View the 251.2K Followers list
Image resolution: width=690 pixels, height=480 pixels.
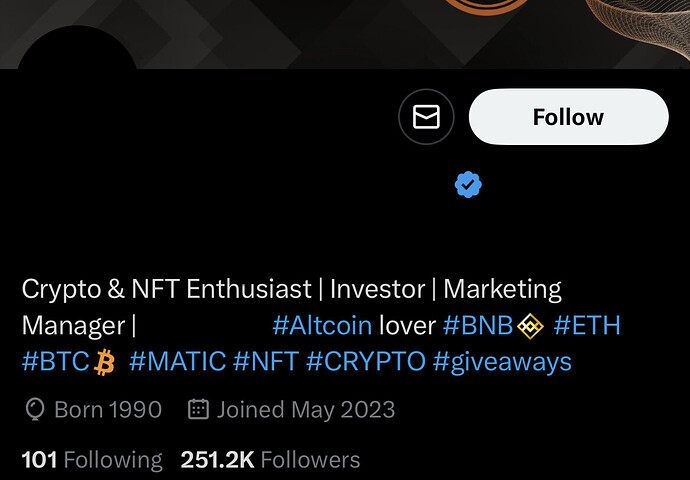pyautogui.click(x=270, y=460)
